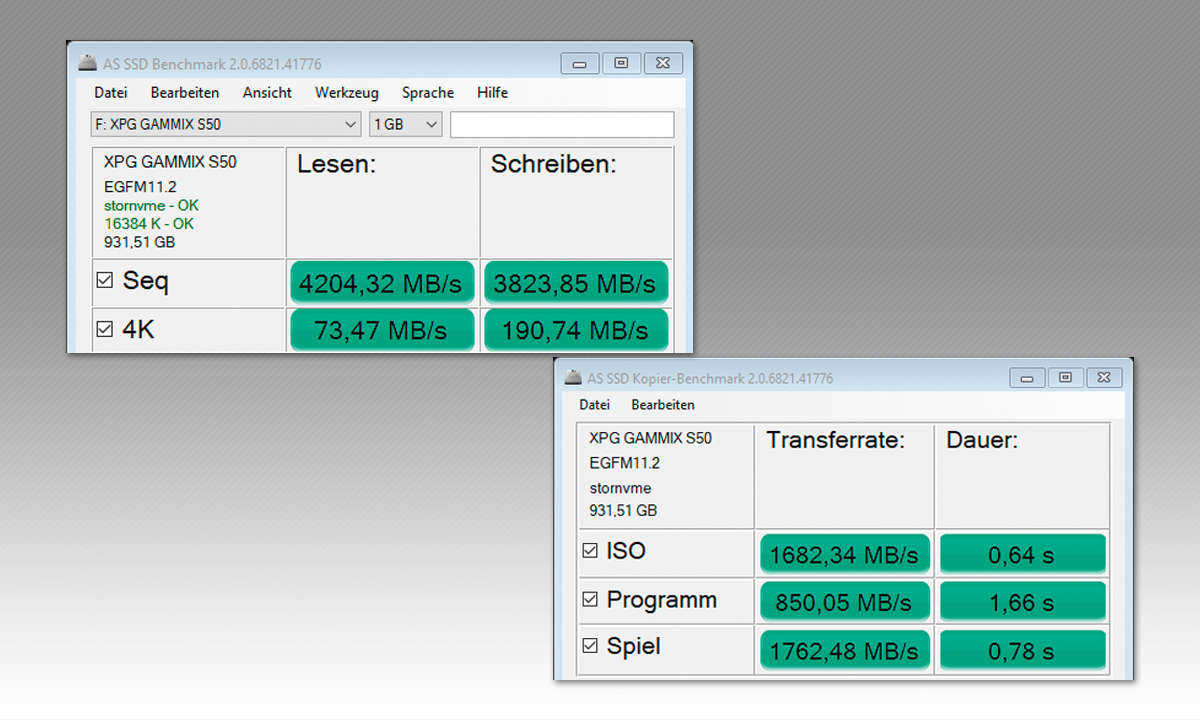The image size is (1200, 720).
Task: Maximize the Kopier-Benchmark window
Action: coord(1065,378)
